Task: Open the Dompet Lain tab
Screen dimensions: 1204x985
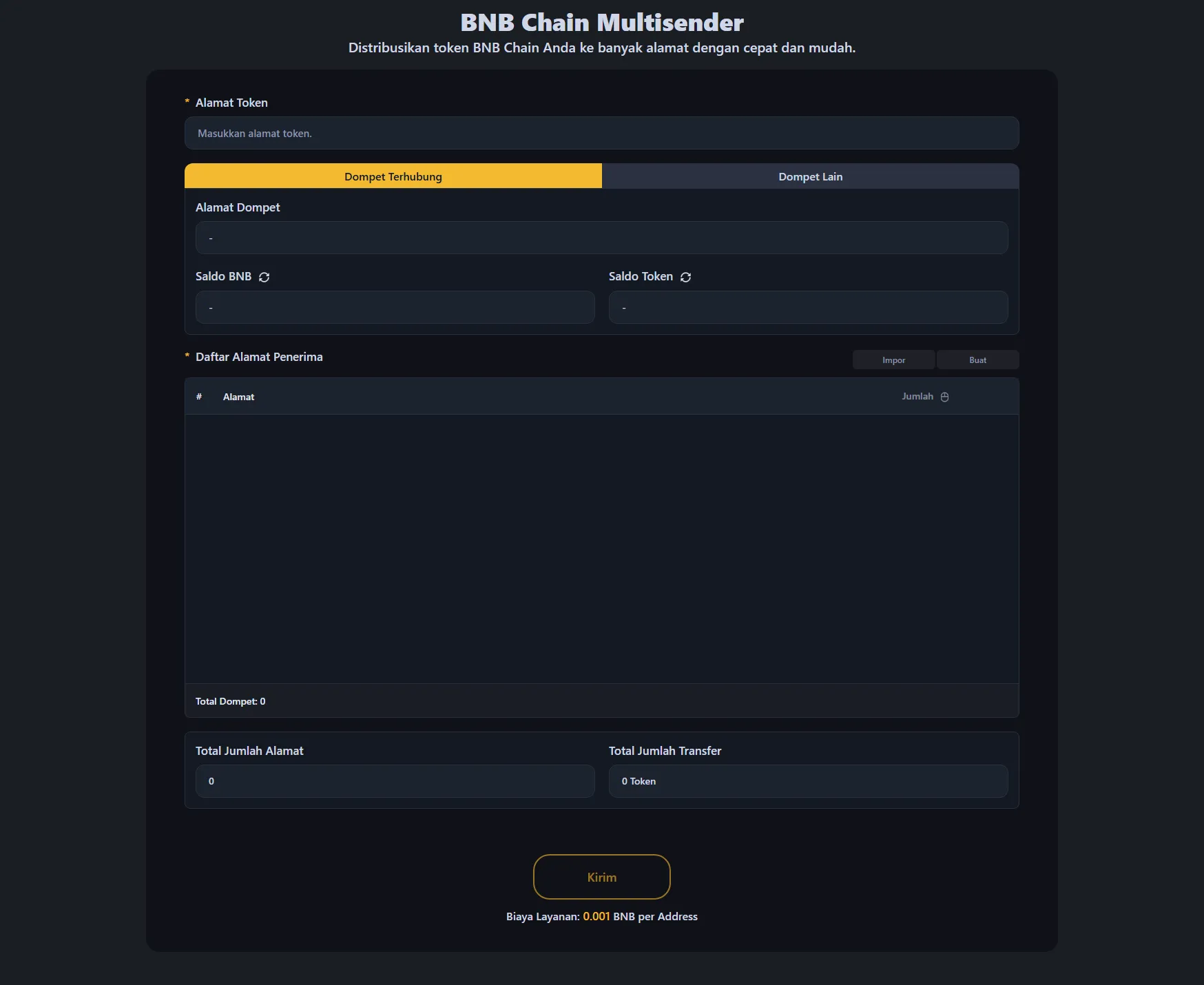Action: point(810,176)
